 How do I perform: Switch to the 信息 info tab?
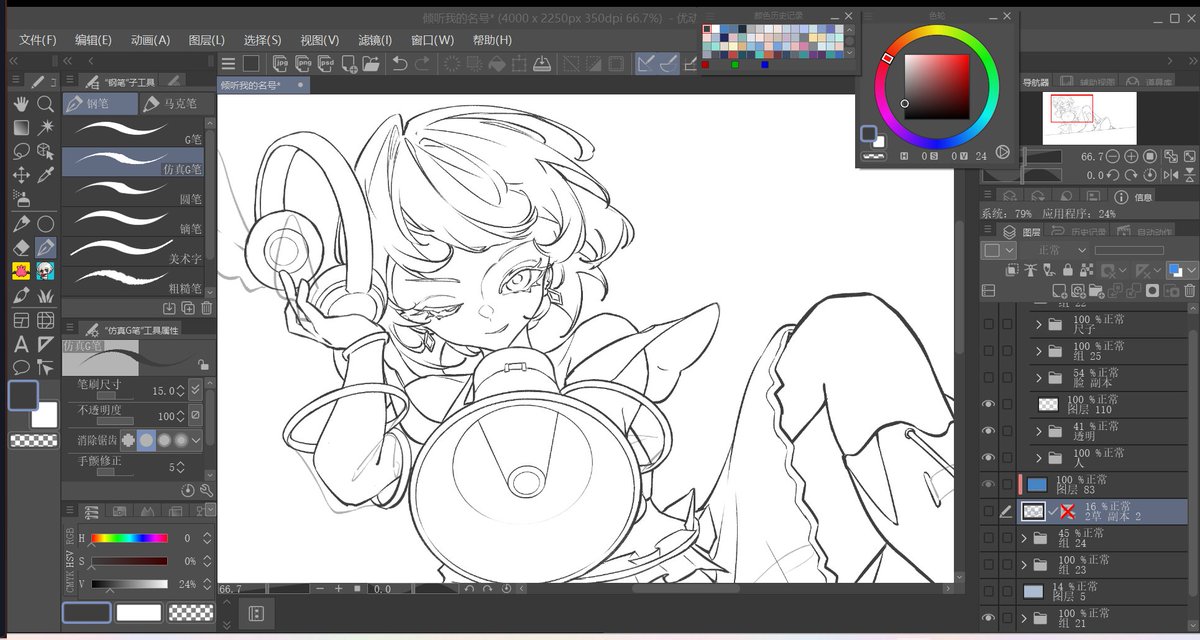(1134, 197)
